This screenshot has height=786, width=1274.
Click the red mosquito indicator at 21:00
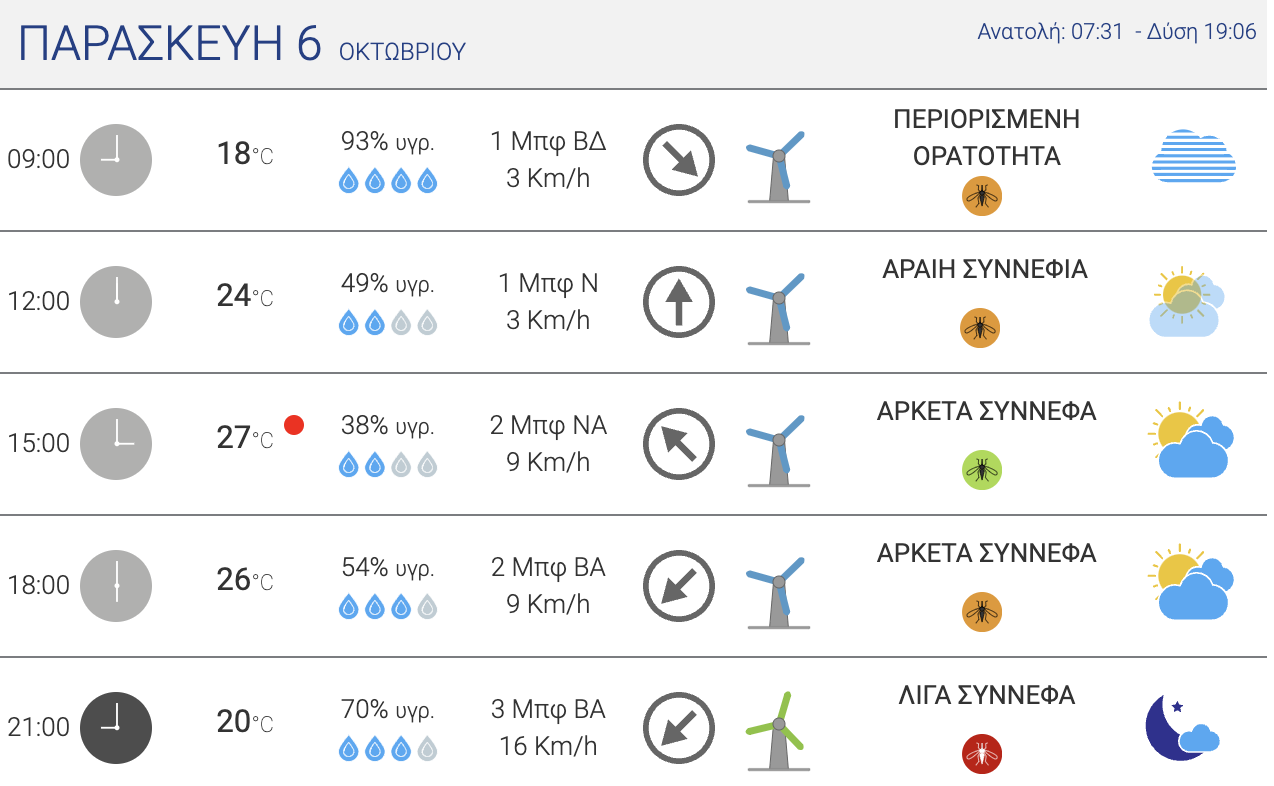(982, 754)
